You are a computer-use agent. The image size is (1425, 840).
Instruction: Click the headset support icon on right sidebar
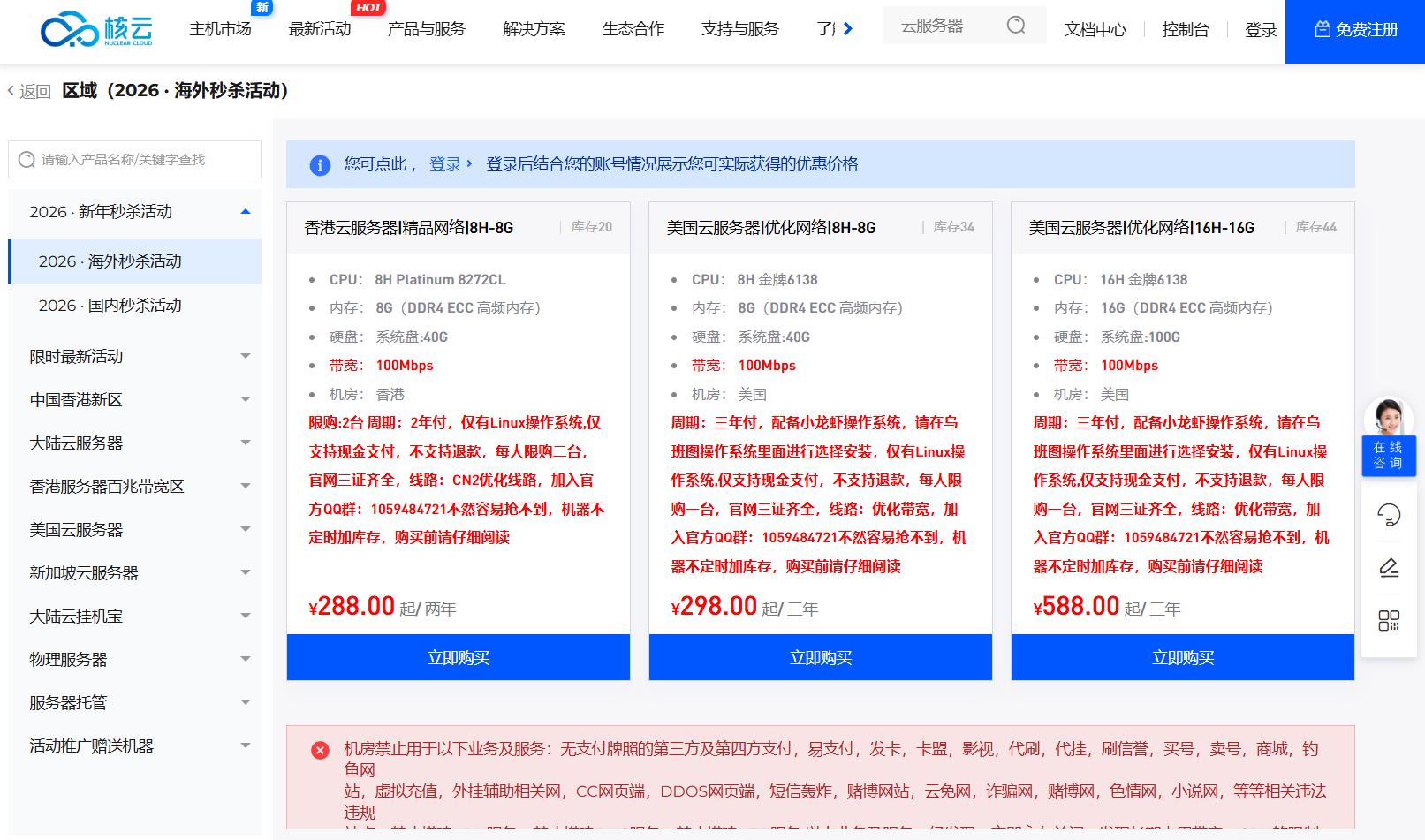point(1389,514)
